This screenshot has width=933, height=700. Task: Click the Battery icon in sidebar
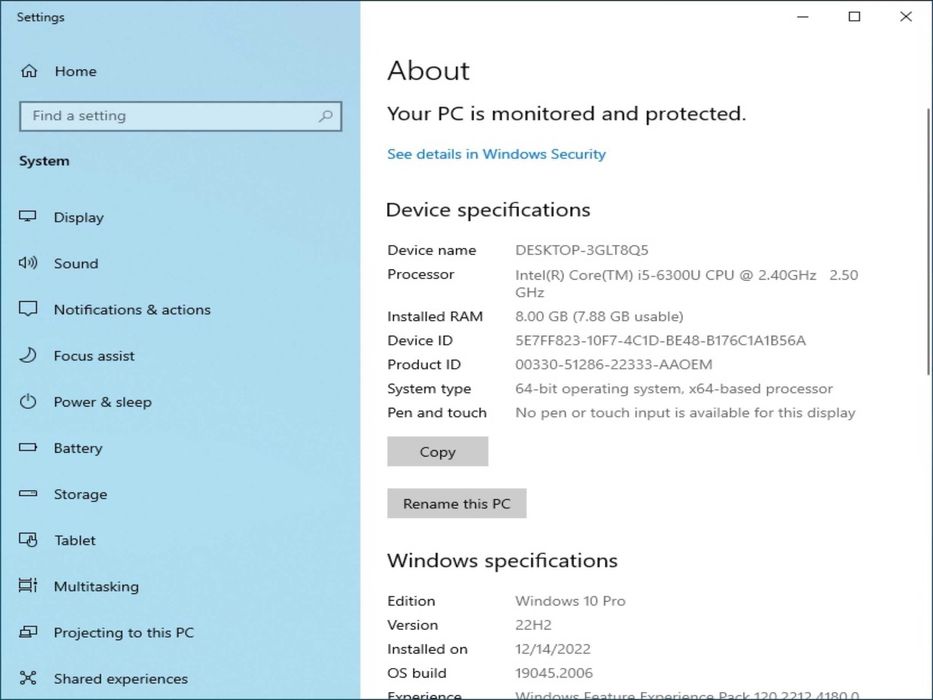[x=28, y=448]
